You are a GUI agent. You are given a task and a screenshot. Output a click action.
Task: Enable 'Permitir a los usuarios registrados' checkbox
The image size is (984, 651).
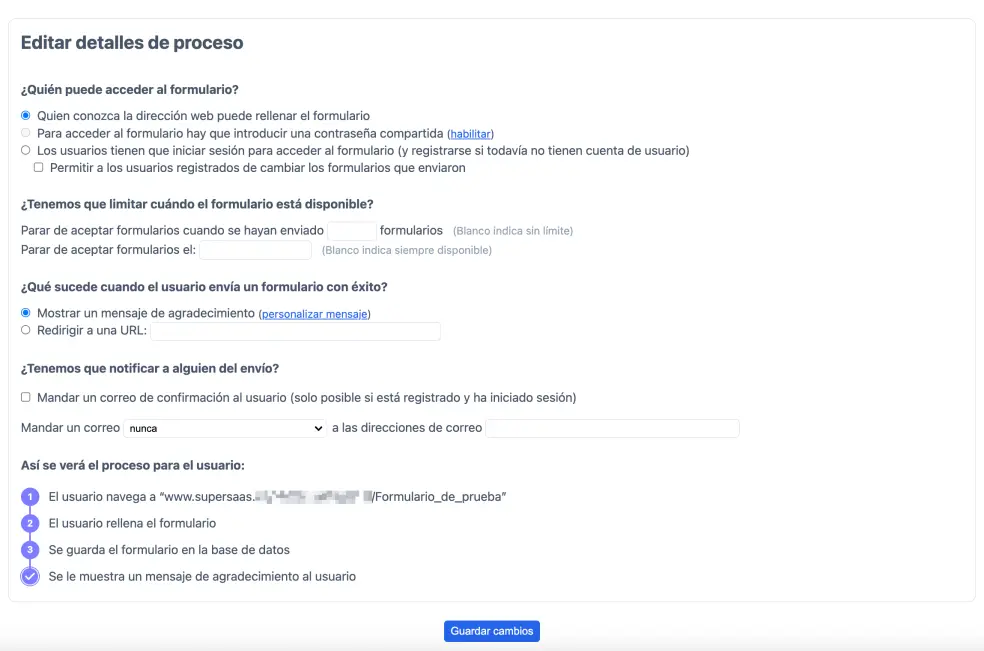(38, 168)
